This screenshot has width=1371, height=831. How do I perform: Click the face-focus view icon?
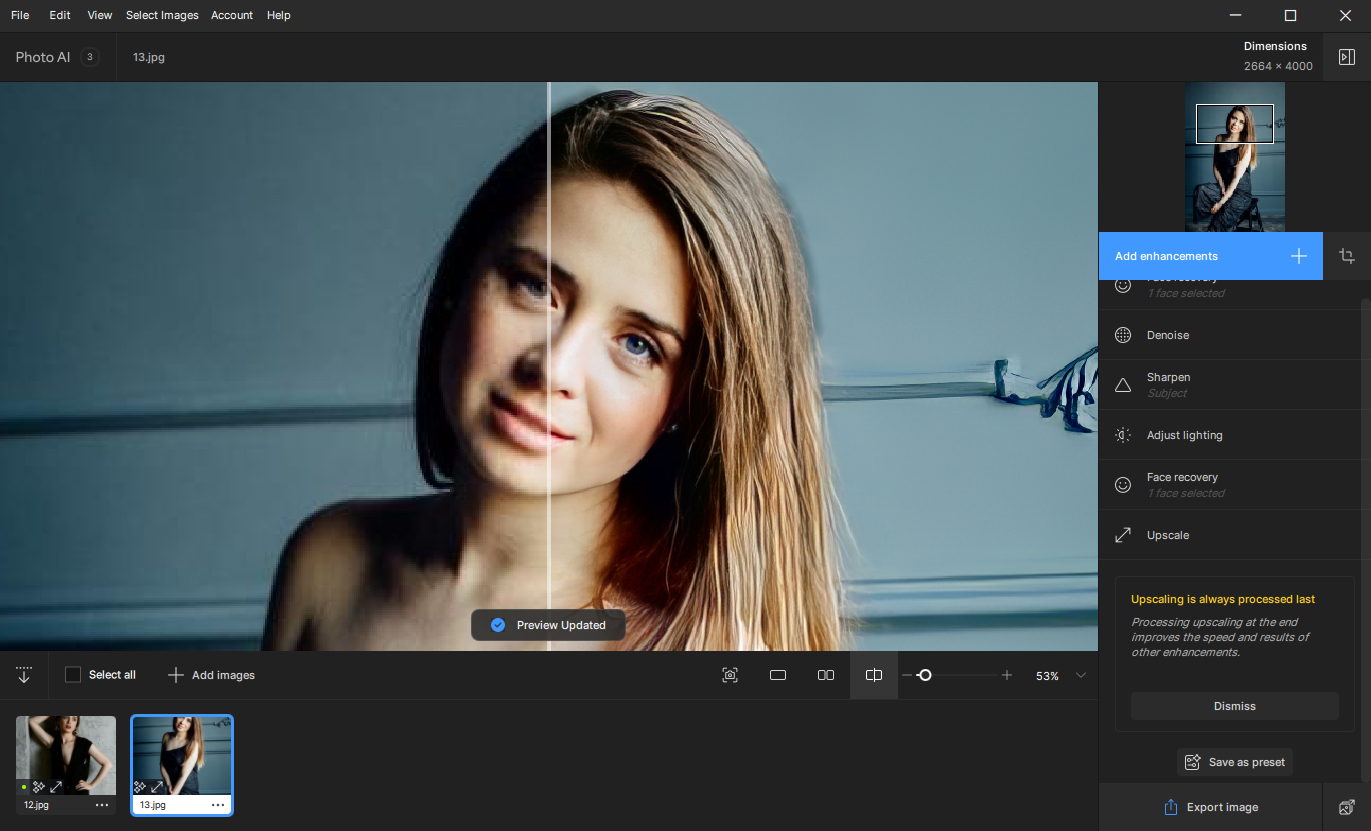point(730,675)
